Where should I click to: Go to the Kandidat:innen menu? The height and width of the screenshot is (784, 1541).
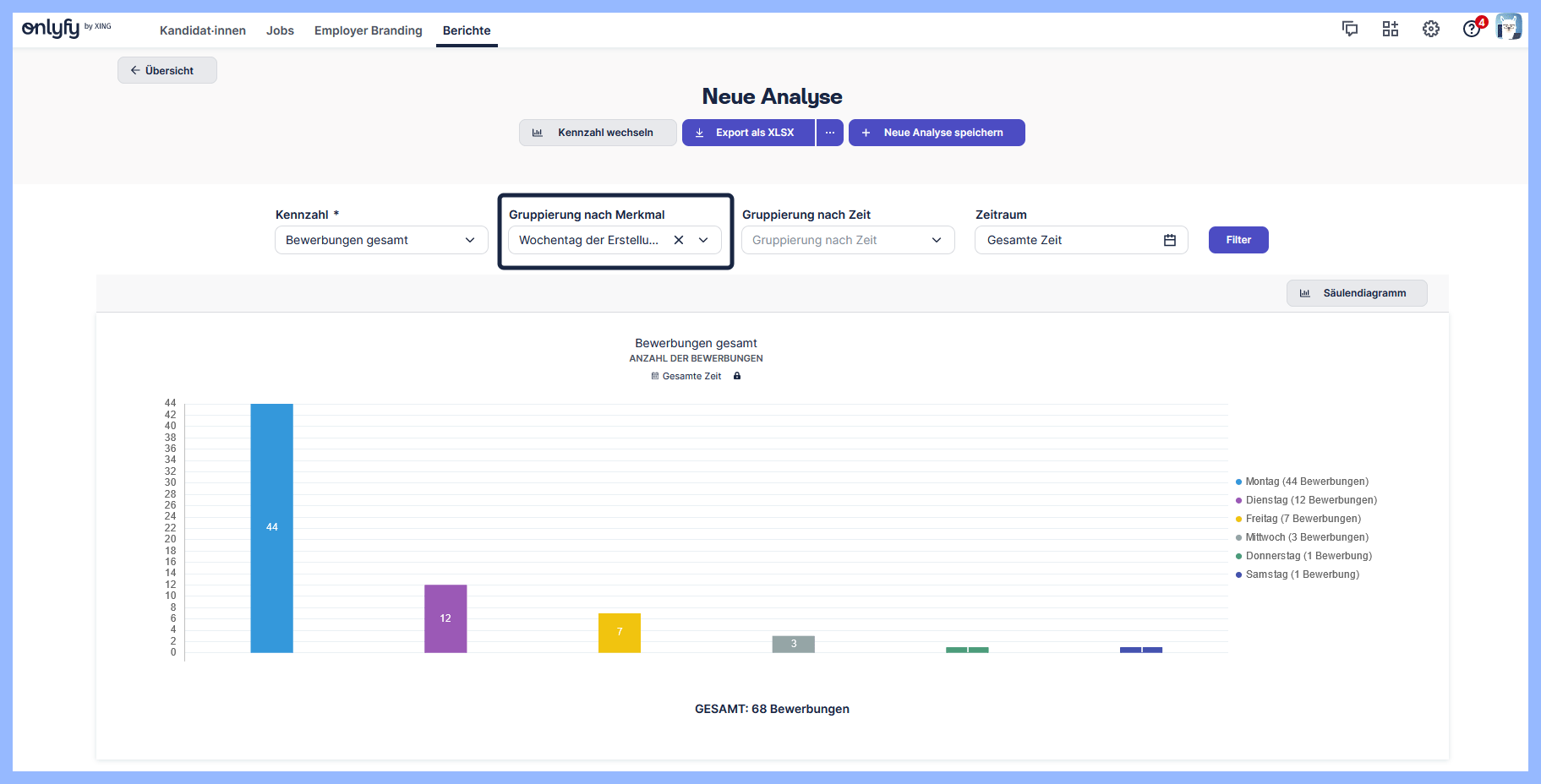click(203, 30)
